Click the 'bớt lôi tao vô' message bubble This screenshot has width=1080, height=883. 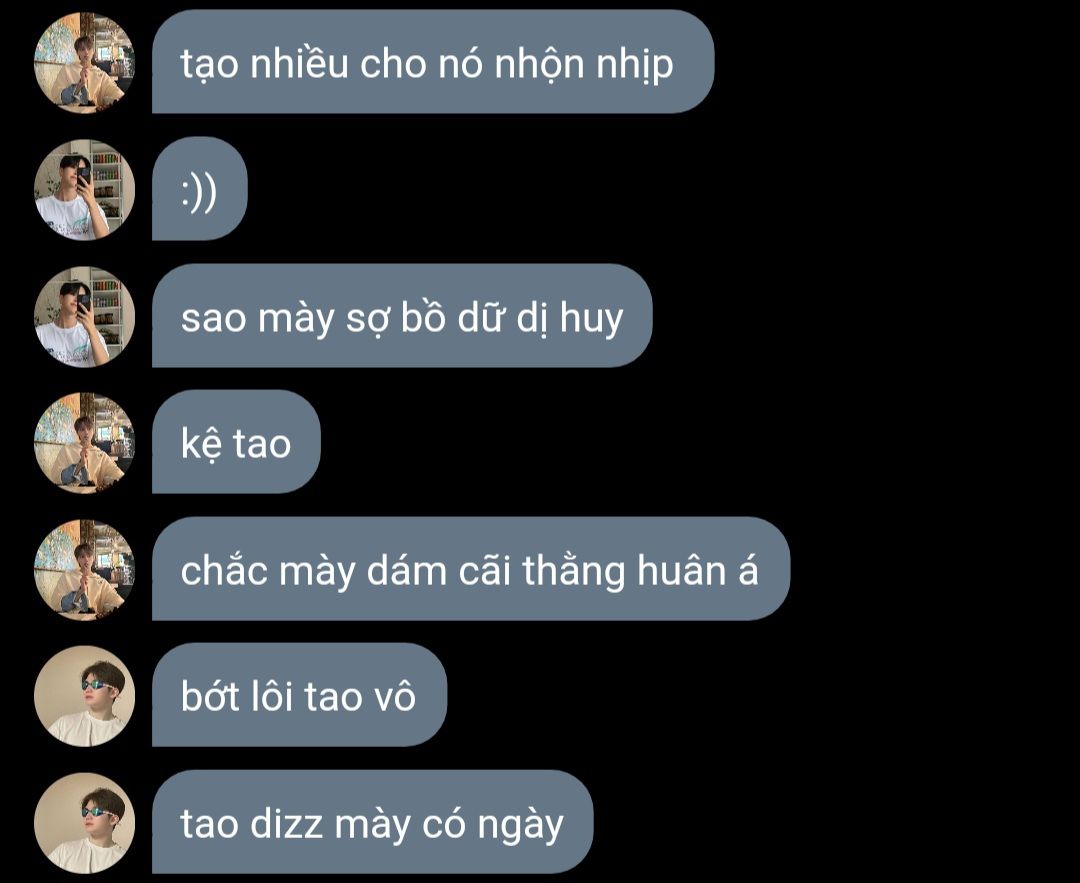[x=299, y=695]
